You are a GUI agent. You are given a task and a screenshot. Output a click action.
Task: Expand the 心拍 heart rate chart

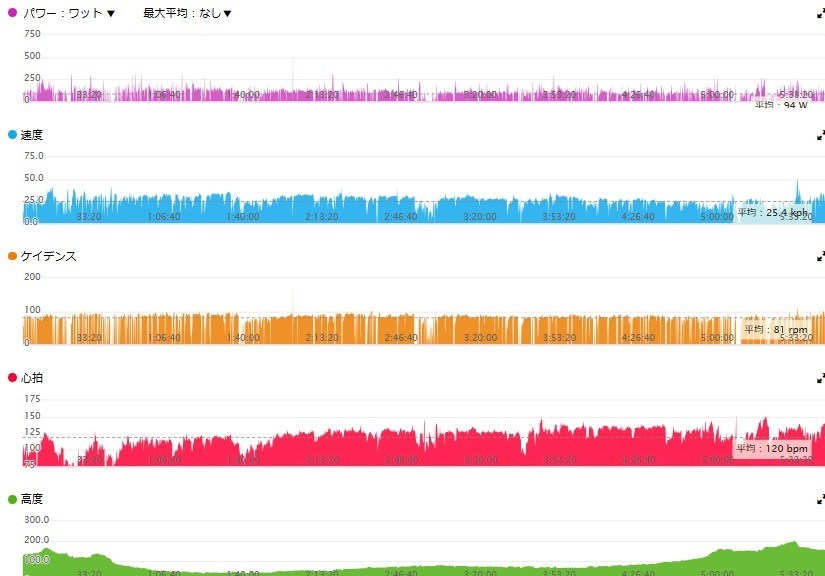(x=821, y=378)
